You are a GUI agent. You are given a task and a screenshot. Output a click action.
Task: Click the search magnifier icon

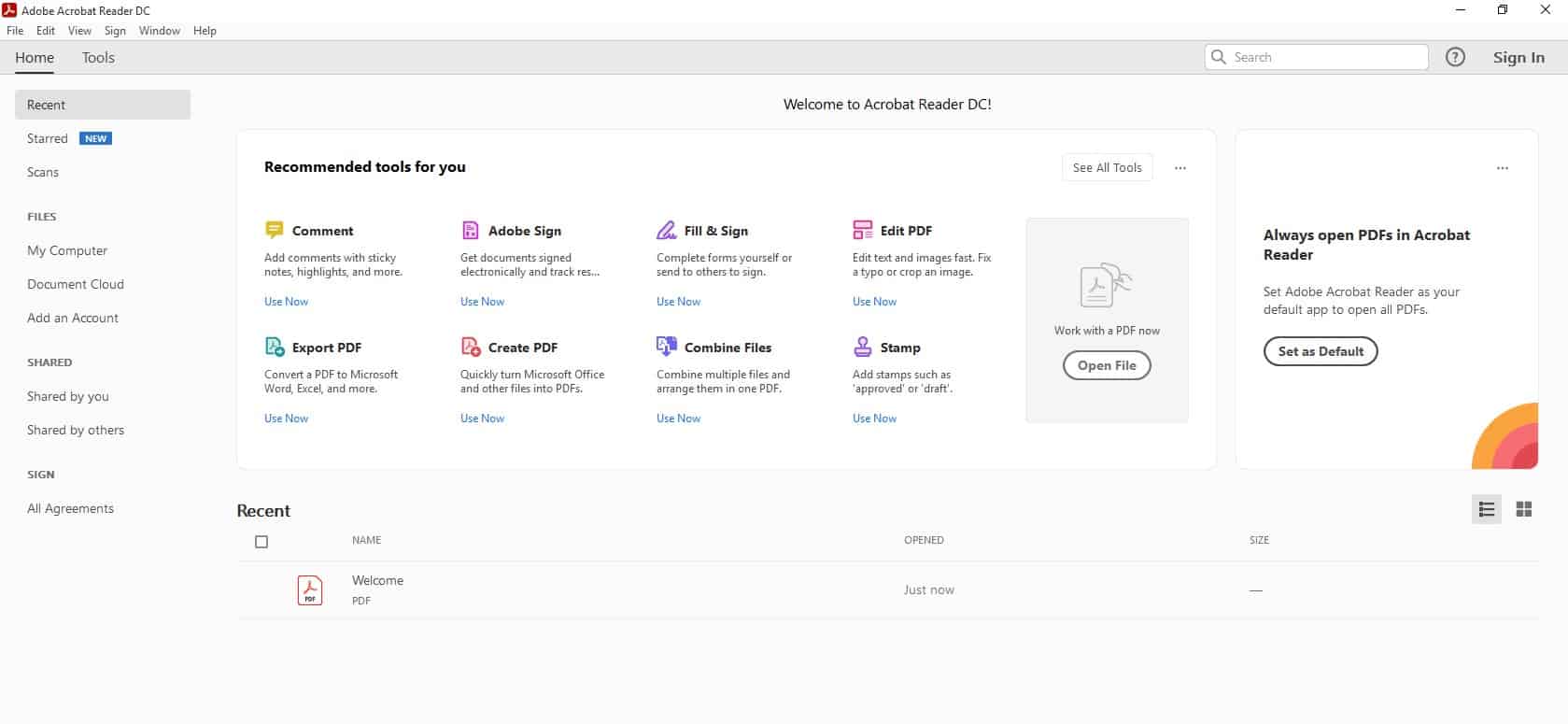coord(1218,57)
